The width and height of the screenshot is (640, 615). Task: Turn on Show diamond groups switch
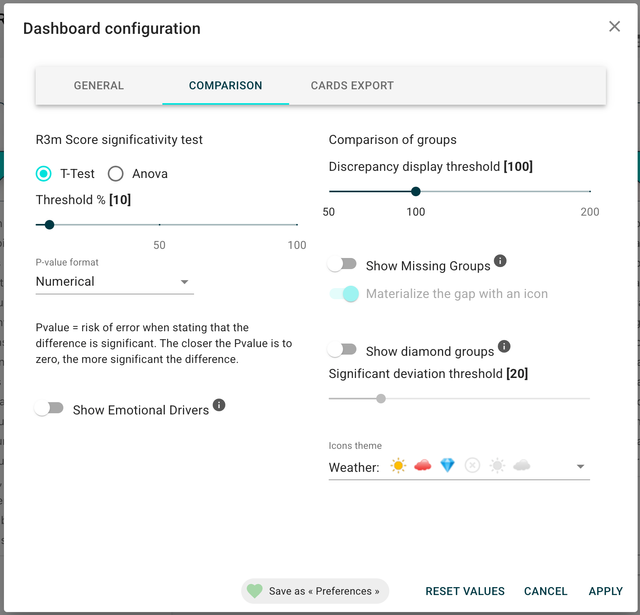click(343, 350)
